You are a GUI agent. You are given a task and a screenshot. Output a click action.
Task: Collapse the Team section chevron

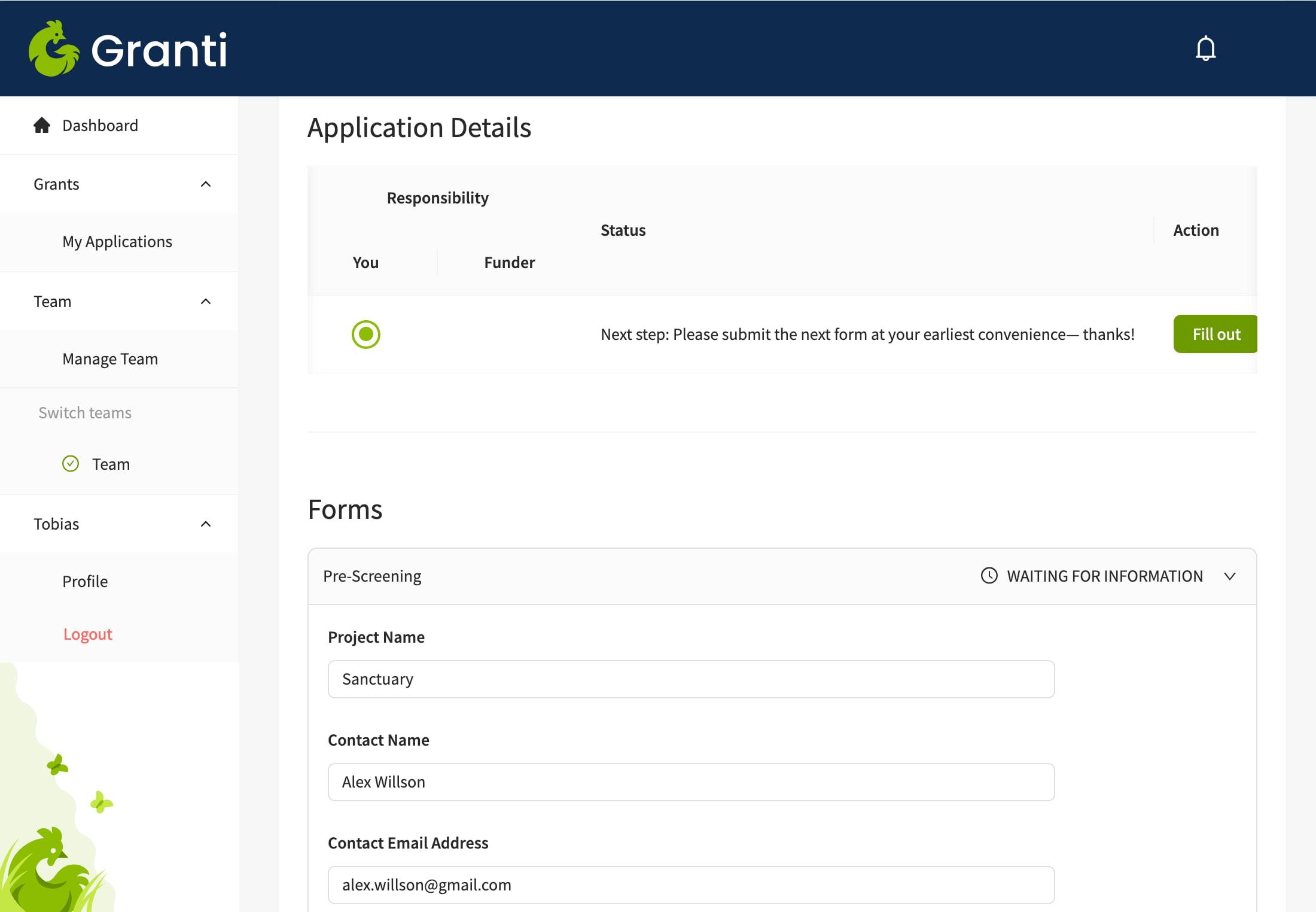[x=206, y=301]
